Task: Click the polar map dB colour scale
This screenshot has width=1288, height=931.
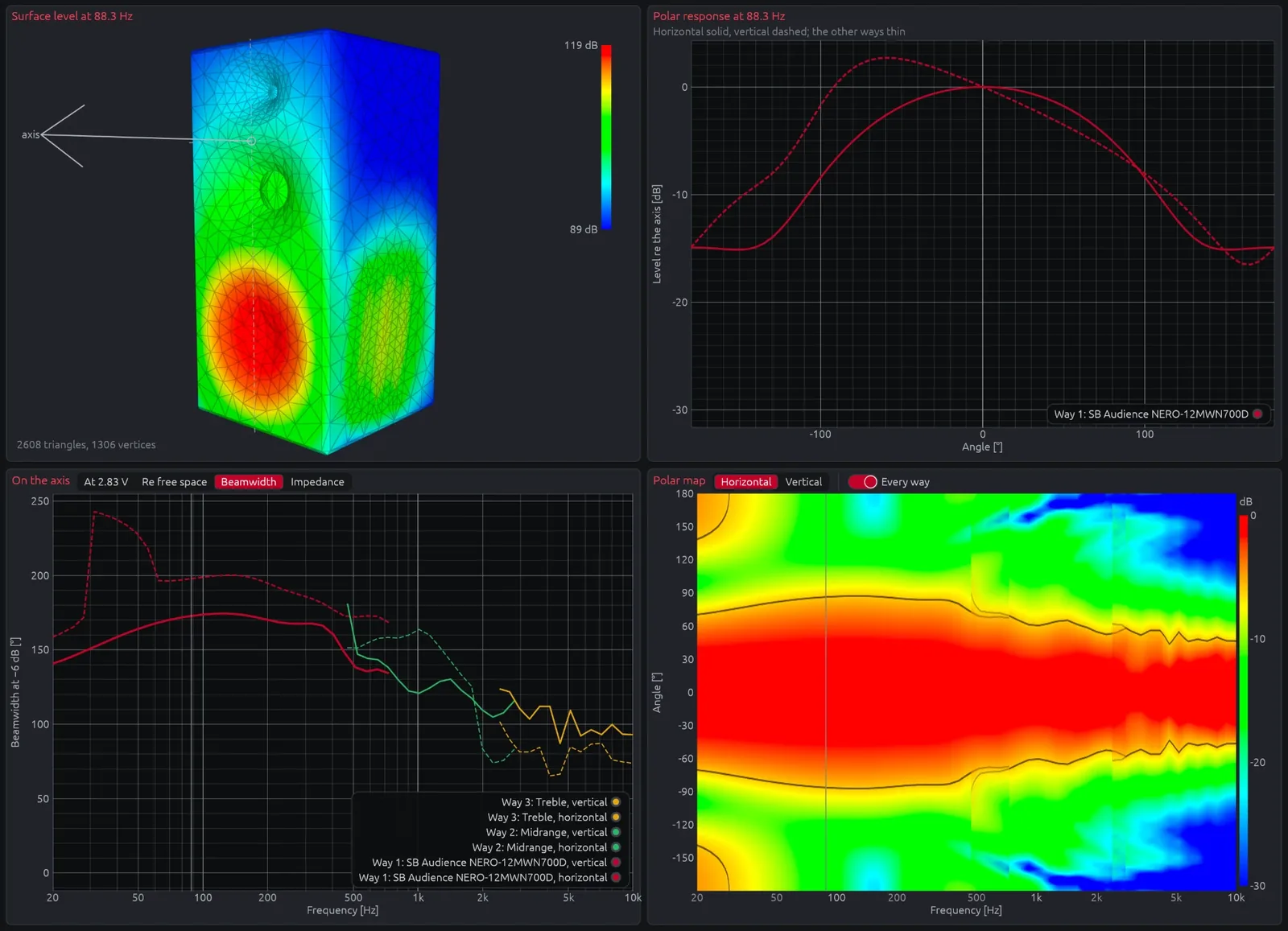Action: point(1243,700)
